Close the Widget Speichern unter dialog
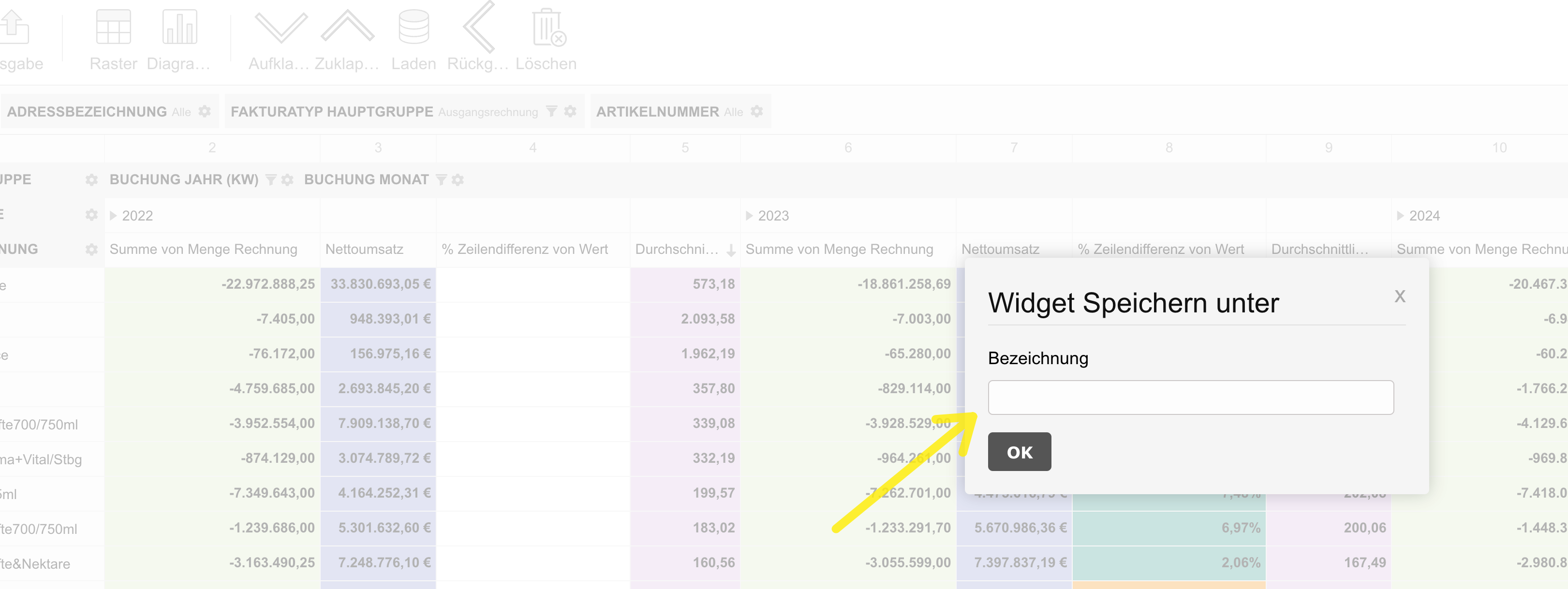This screenshot has width=1568, height=589. pos(1399,296)
